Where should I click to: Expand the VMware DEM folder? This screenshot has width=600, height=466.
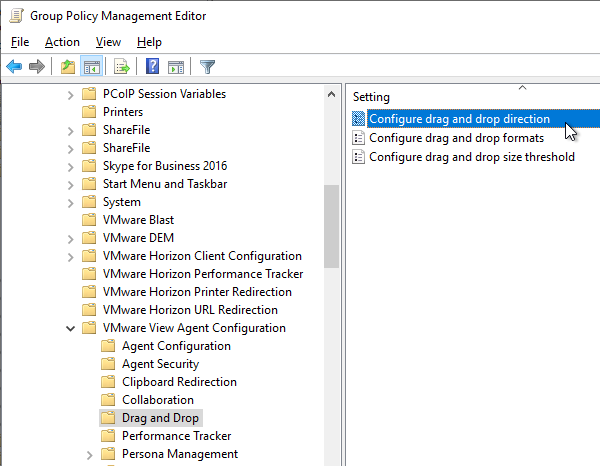70,239
